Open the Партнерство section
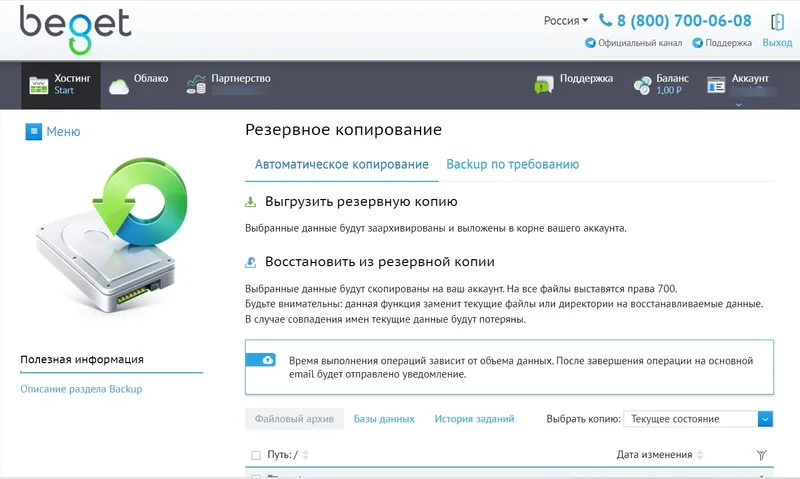The width and height of the screenshot is (800, 479). point(228,85)
